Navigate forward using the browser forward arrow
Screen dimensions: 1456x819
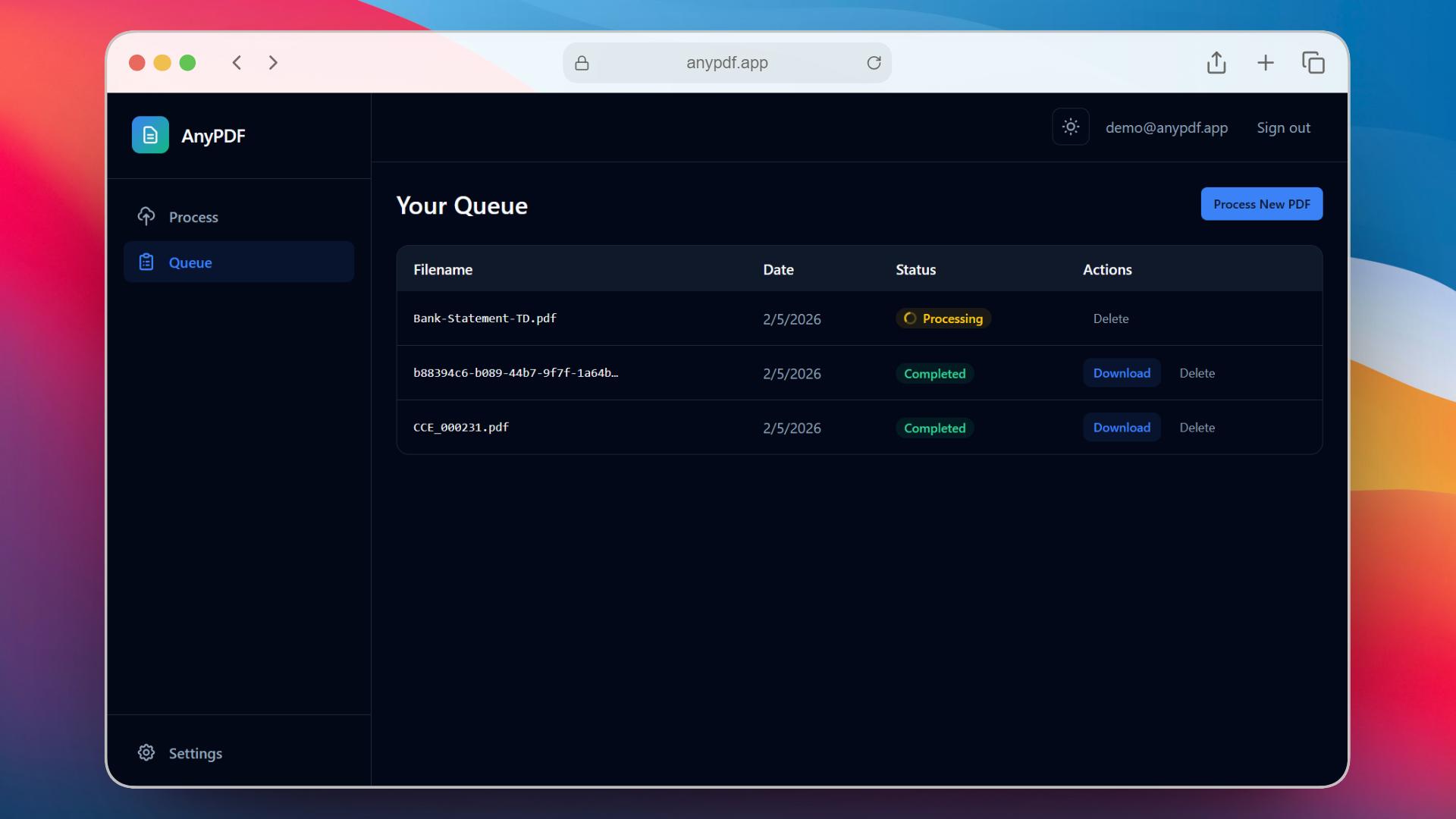(x=273, y=63)
